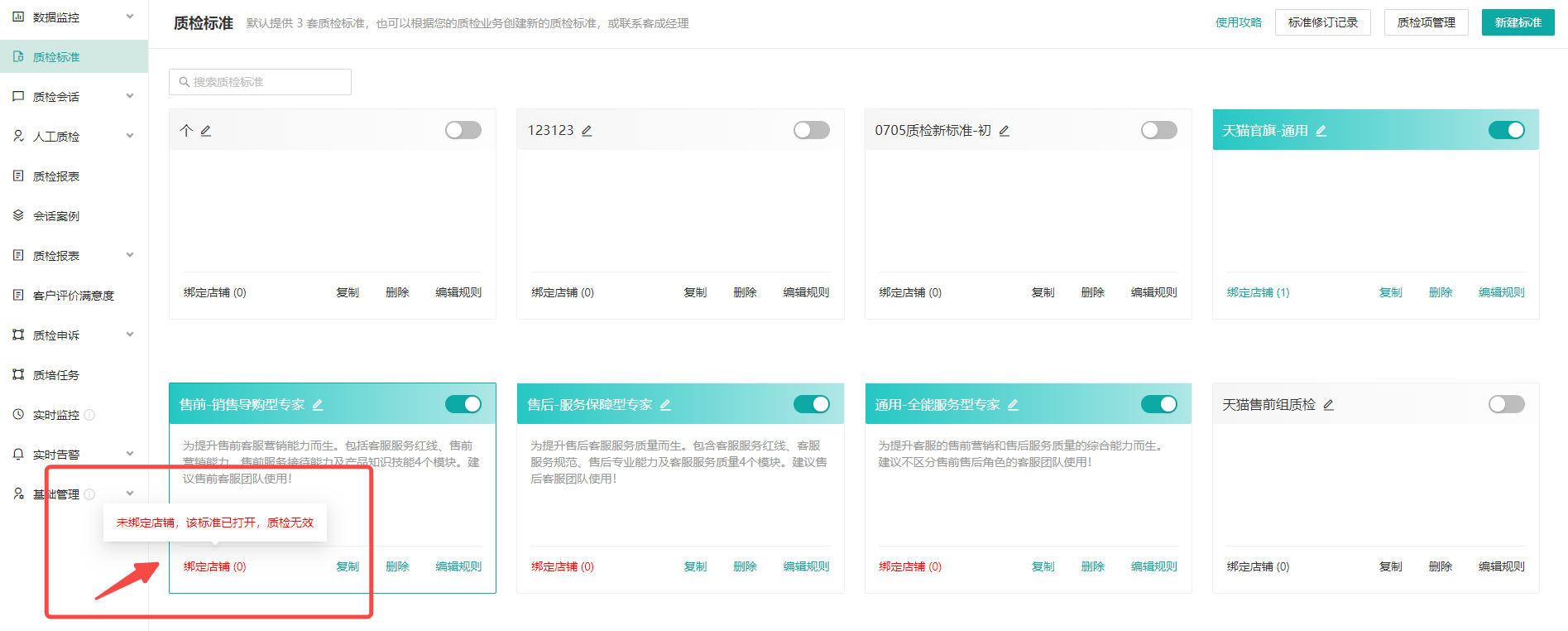
Task: Create a new standard with 新建标准
Action: pos(1518,22)
